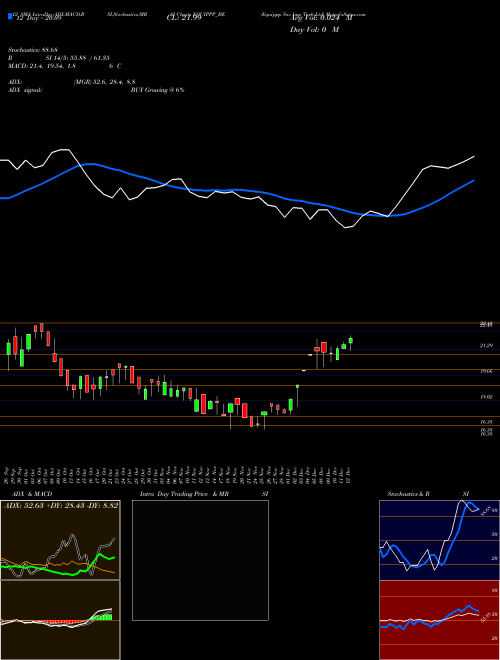Screen dimensions: 500x660
Task: Click the 'Avg Vol: 0.024 M' label
Action: (x=320, y=18)
